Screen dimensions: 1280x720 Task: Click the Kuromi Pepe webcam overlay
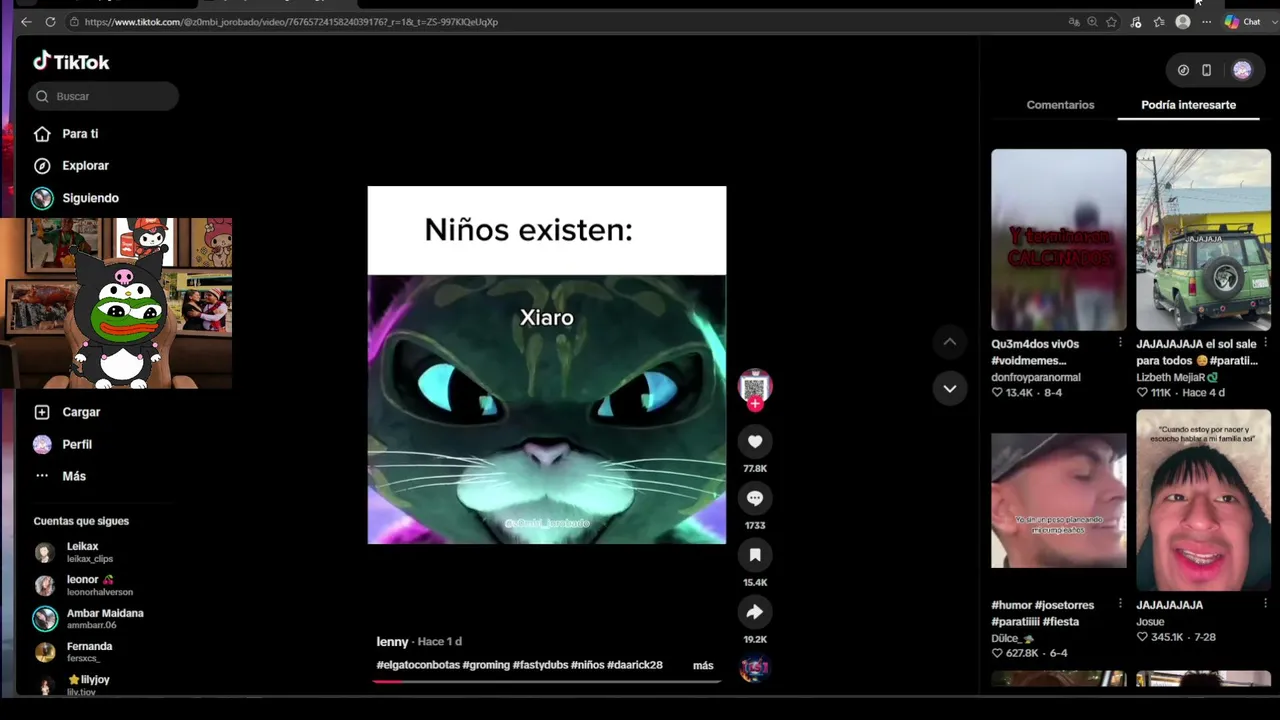116,303
